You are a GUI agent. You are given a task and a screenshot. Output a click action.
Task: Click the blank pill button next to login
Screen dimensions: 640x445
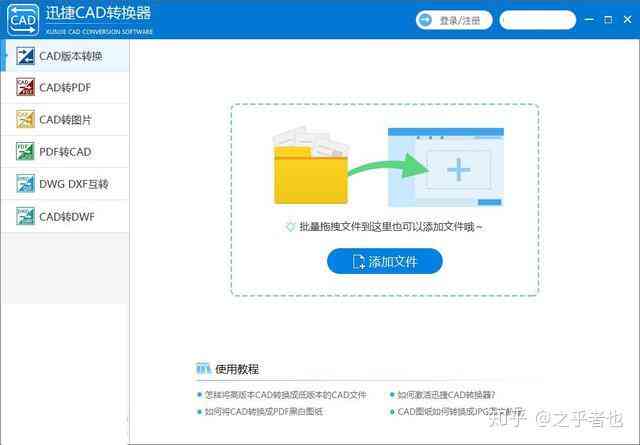coord(538,20)
